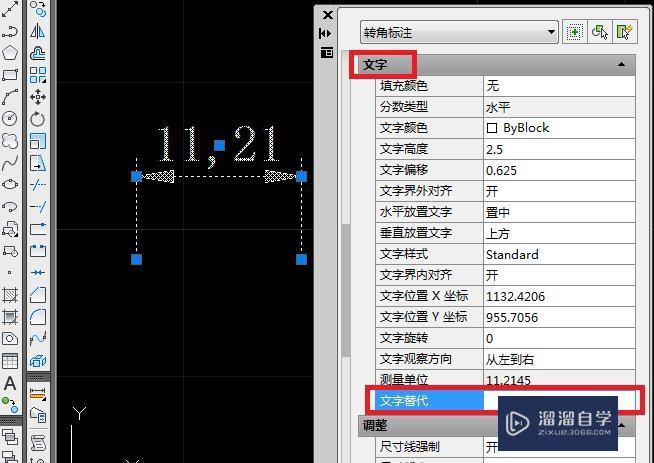The width and height of the screenshot is (654, 463).
Task: Select the Construction Line tool
Action: (9, 9)
